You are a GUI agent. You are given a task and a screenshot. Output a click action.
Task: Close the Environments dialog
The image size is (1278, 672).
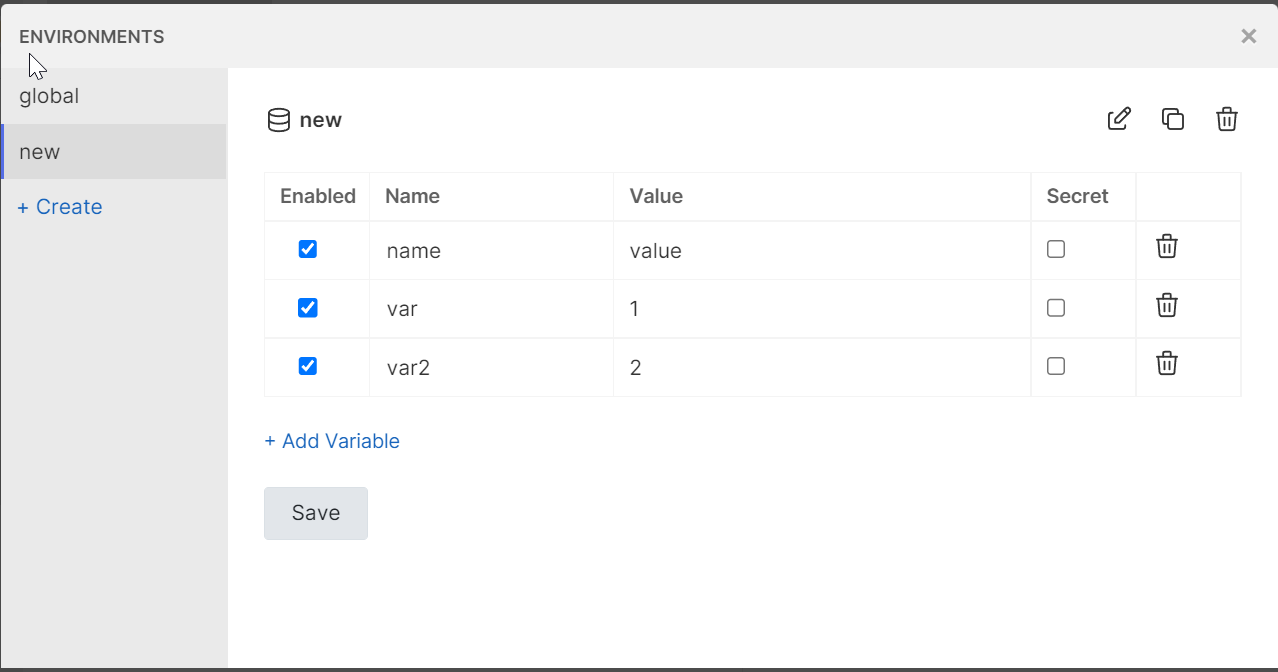coord(1248,36)
